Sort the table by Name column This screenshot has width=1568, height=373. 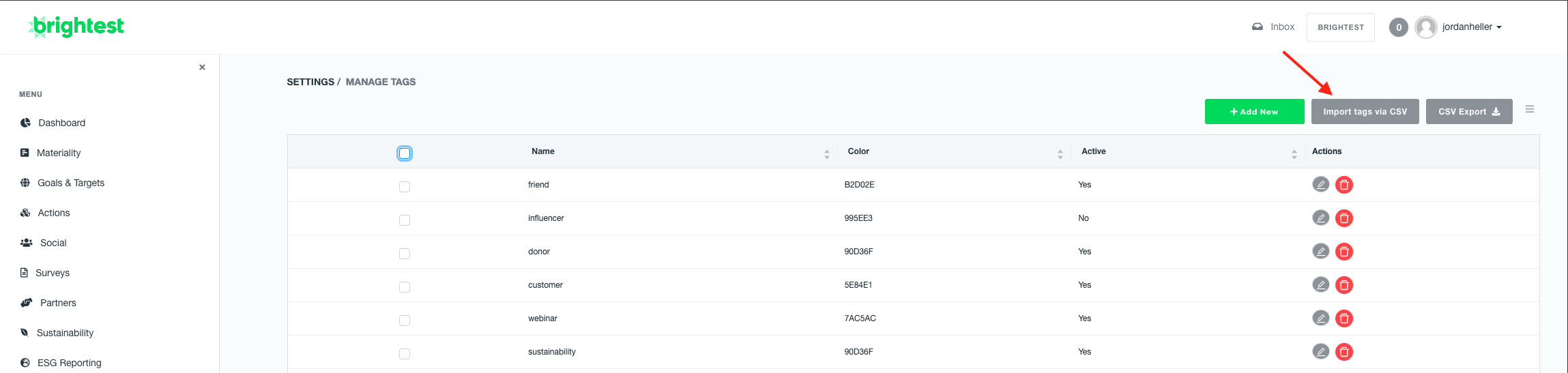coord(826,154)
